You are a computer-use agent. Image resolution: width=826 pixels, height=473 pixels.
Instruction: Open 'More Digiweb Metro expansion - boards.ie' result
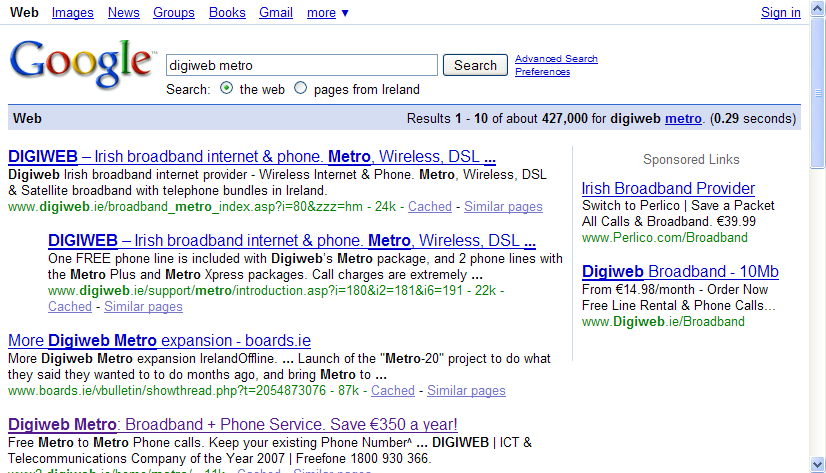pos(159,340)
